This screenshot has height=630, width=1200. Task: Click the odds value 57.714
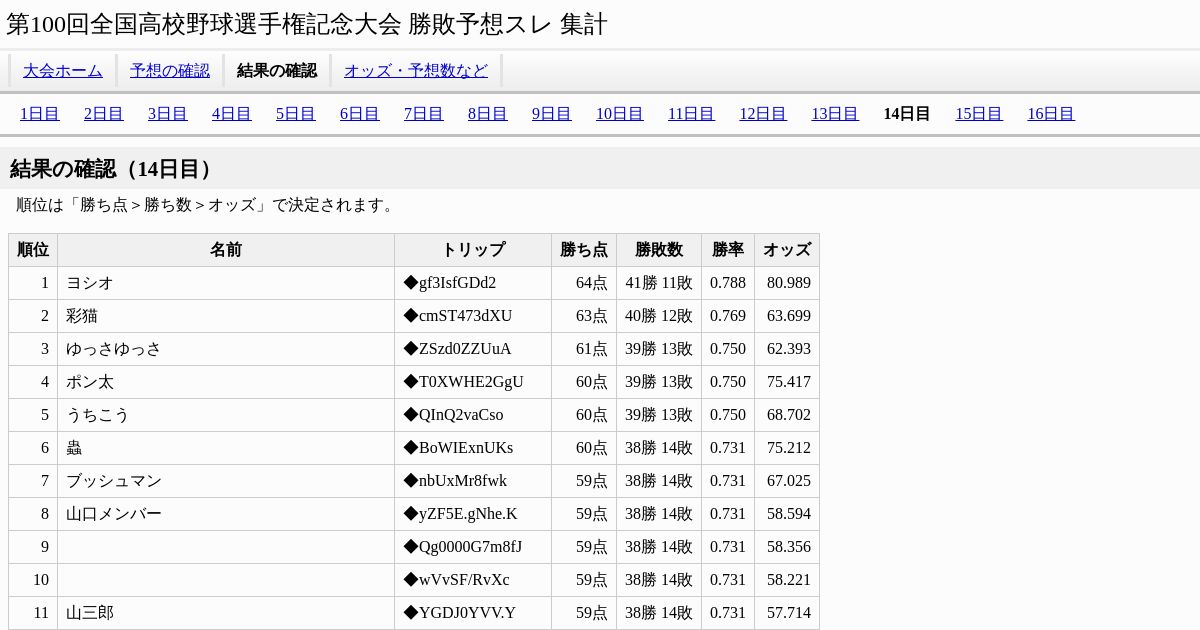pos(789,613)
